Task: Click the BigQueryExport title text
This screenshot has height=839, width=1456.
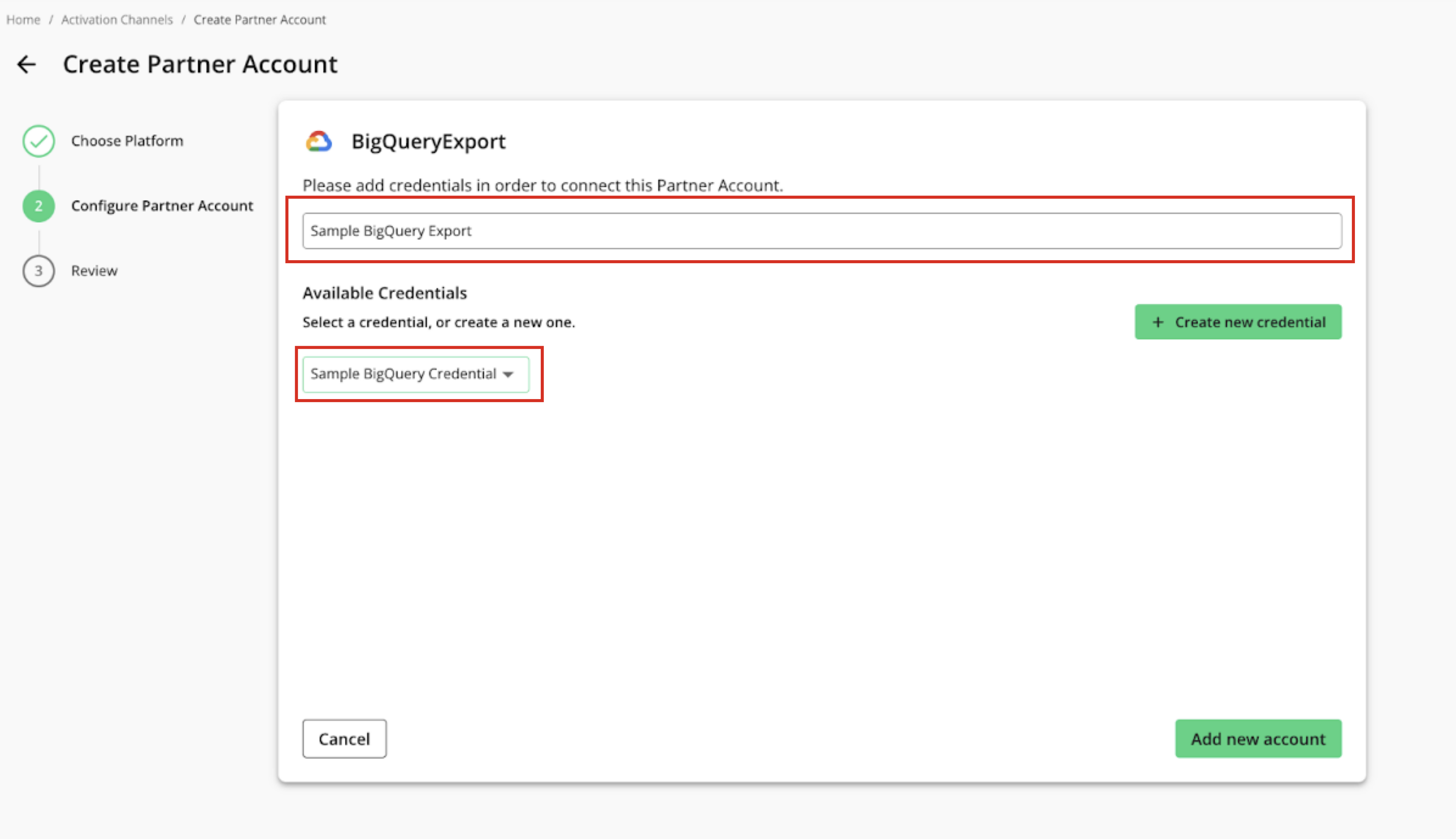Action: (428, 141)
